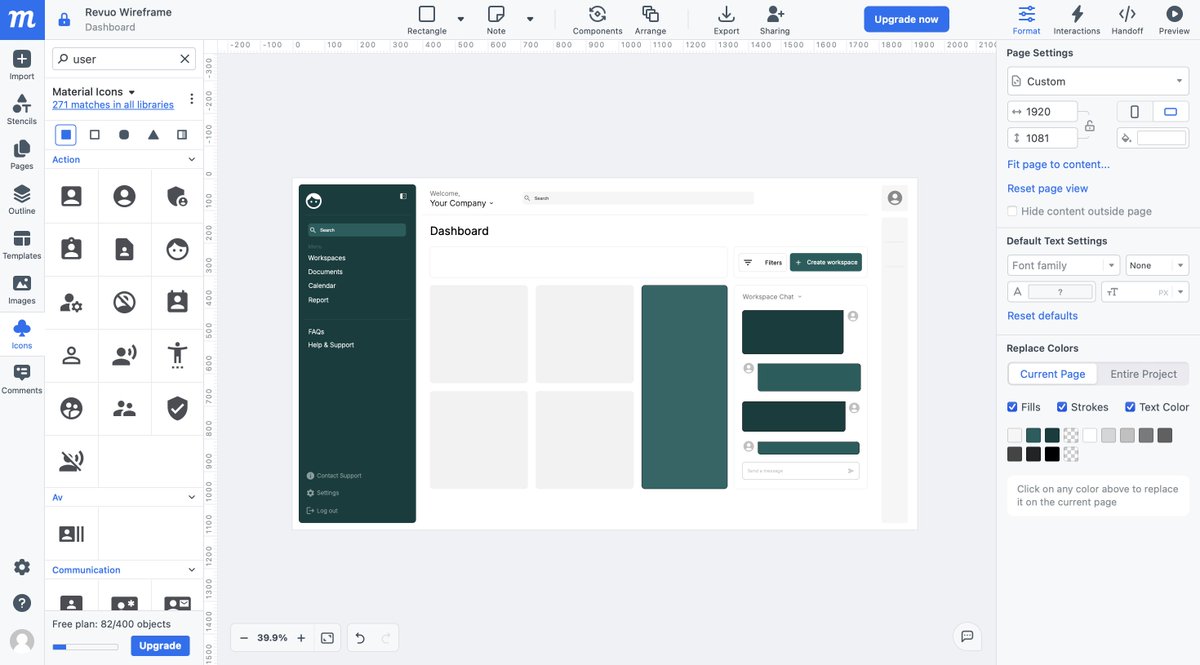Toggle the aspect ratio lock

1090,125
